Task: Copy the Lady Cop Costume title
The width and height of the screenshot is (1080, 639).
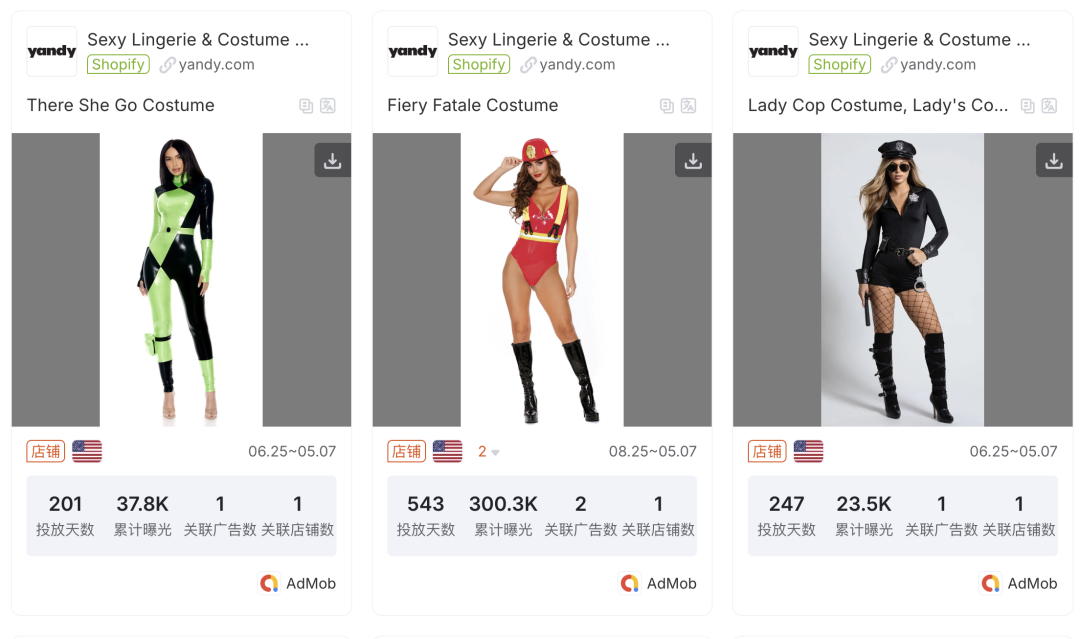Action: (x=1028, y=106)
